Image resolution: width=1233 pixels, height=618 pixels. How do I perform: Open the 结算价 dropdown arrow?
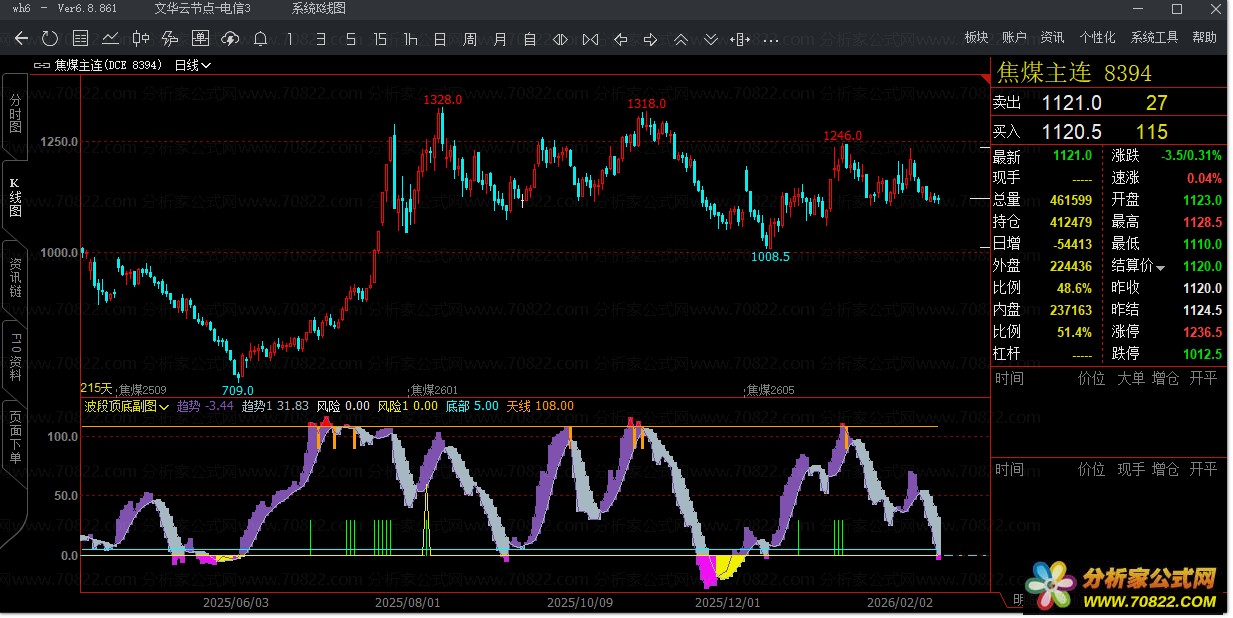coord(1161,267)
